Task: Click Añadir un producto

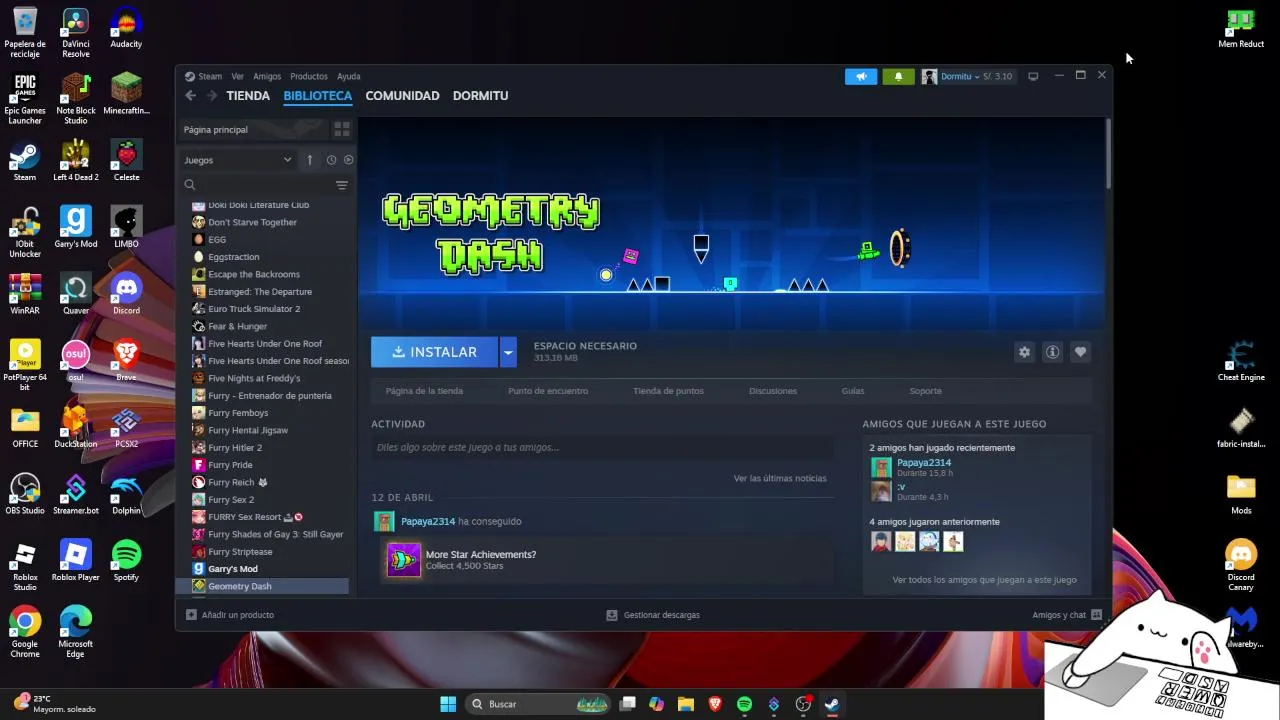Action: [230, 615]
